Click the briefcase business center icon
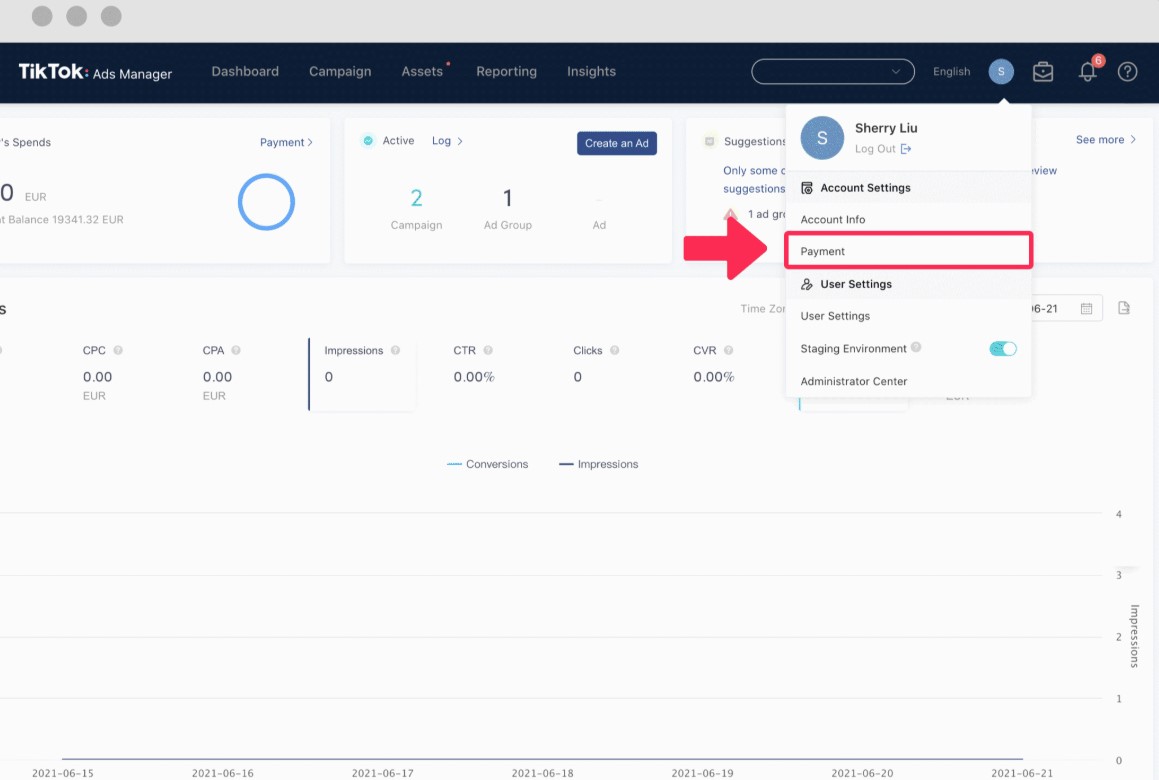 pos(1043,72)
